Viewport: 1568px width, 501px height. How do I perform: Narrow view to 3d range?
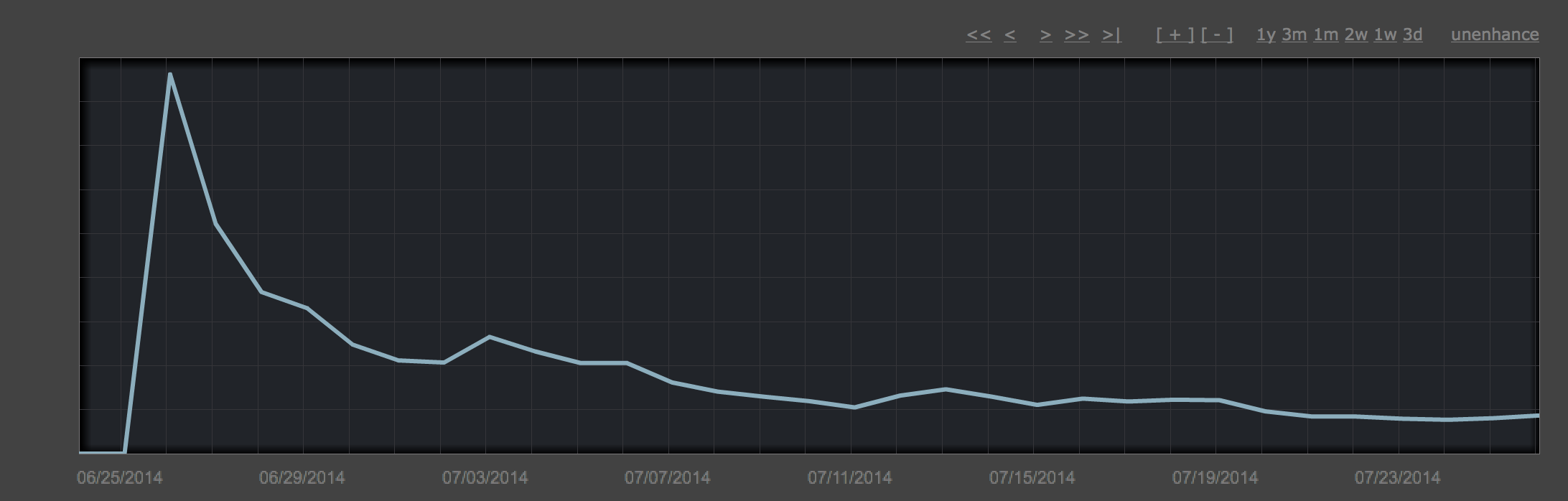pos(1412,34)
